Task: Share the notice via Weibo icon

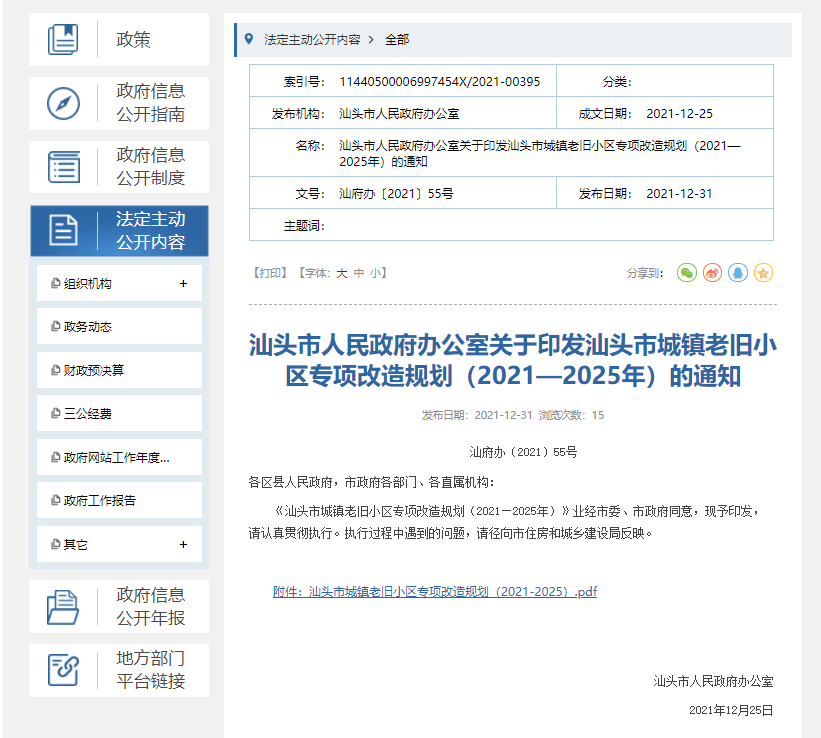Action: (712, 272)
